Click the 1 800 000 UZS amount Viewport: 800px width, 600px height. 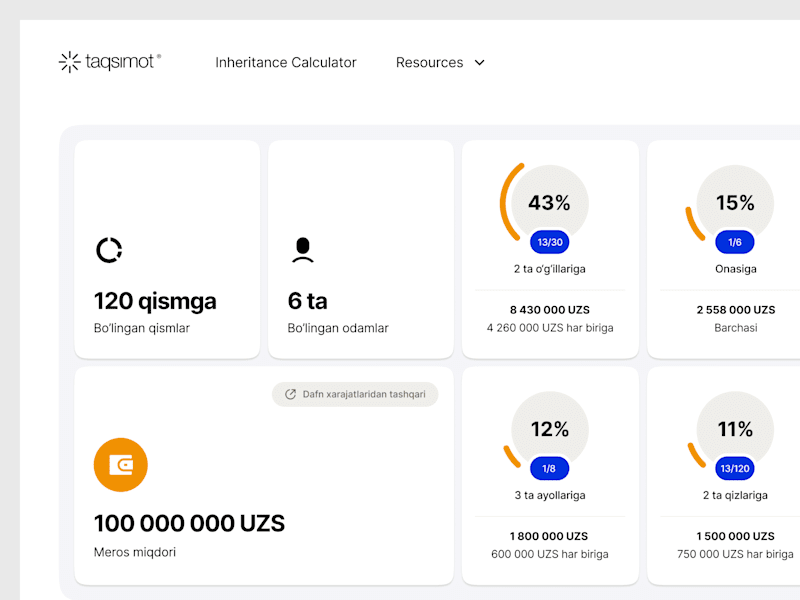pos(549,536)
